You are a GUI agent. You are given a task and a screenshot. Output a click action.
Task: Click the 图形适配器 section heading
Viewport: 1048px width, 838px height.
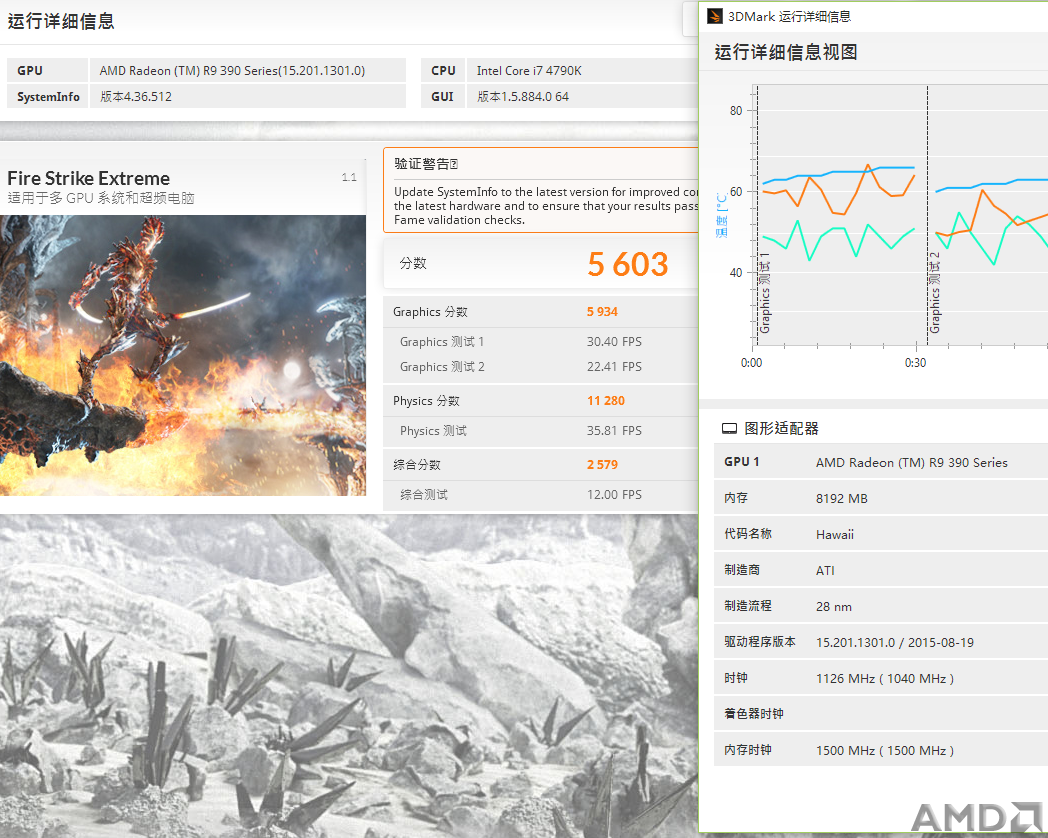tap(781, 428)
